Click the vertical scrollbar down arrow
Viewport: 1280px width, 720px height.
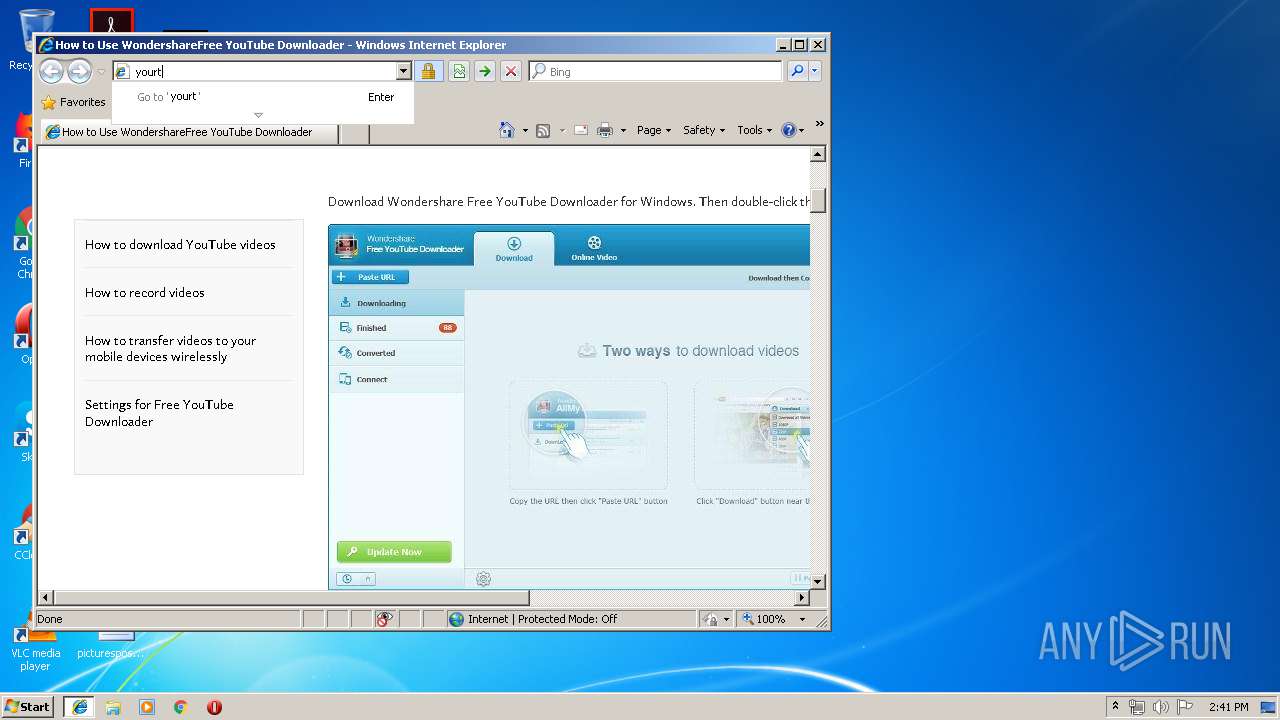point(818,580)
